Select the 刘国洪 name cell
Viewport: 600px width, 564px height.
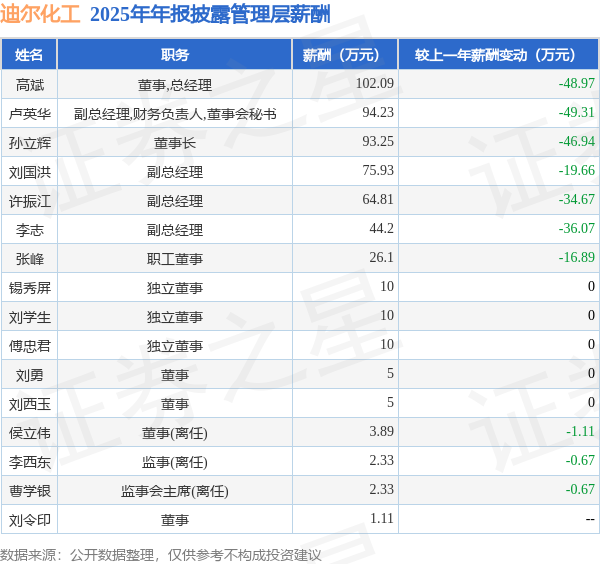pyautogui.click(x=30, y=172)
